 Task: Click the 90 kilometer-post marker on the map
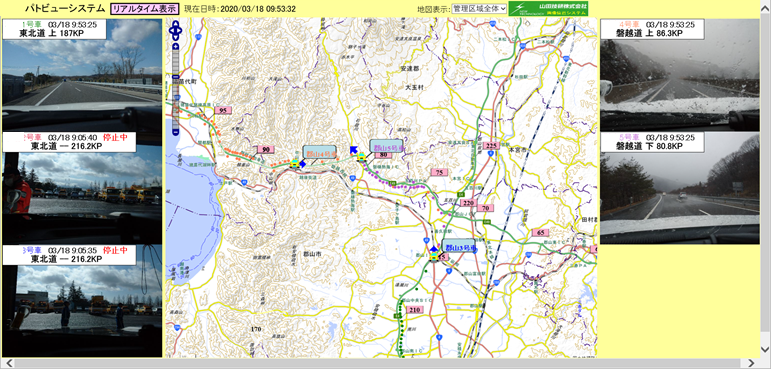266,150
